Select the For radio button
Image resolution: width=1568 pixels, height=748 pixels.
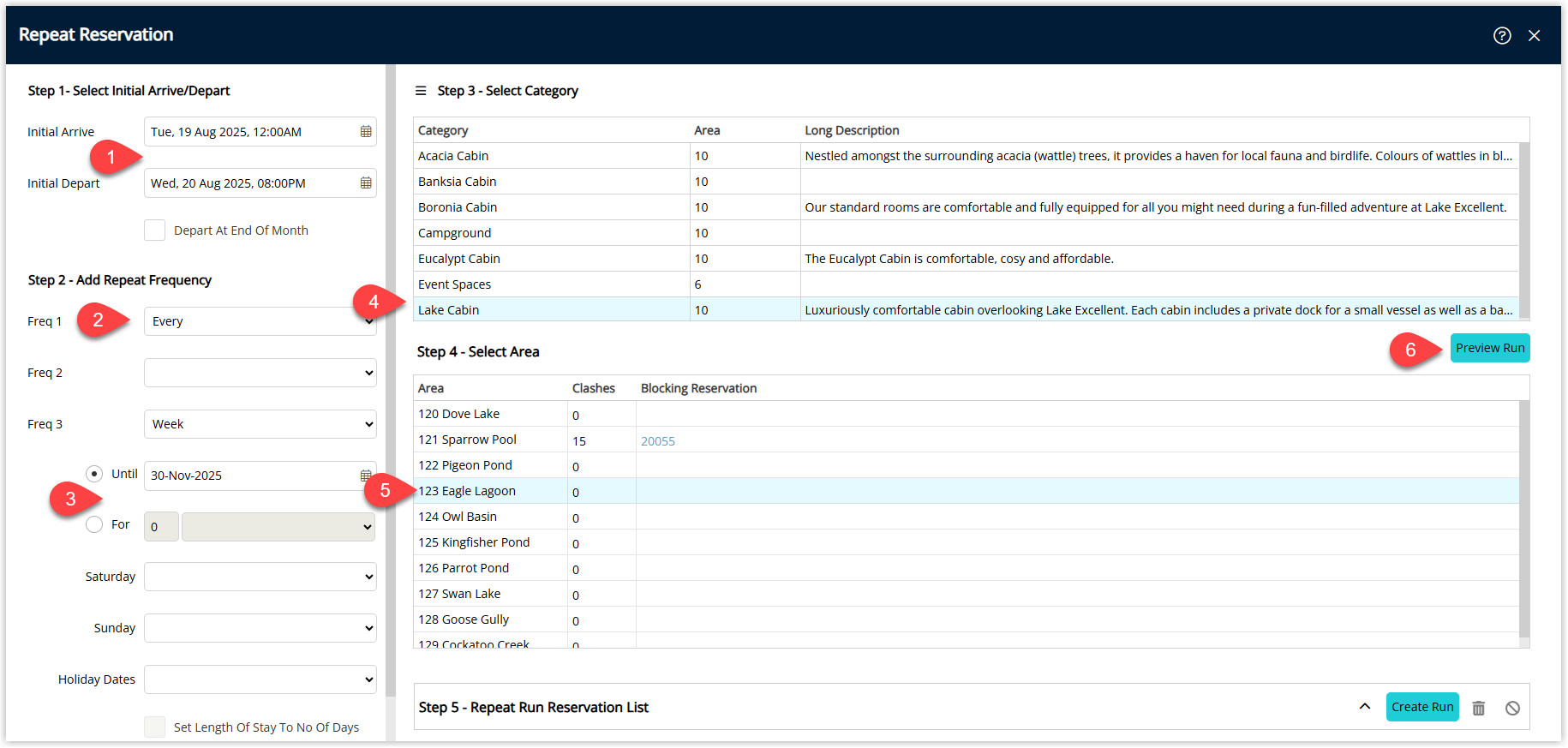tap(94, 524)
